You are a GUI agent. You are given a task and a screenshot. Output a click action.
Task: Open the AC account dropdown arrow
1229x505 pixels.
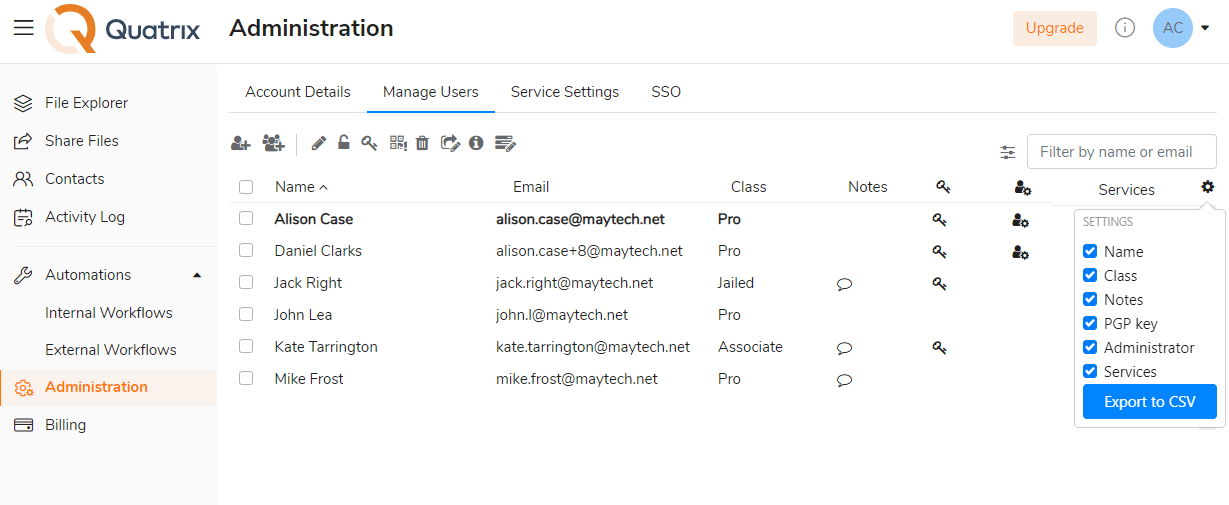[x=1205, y=28]
